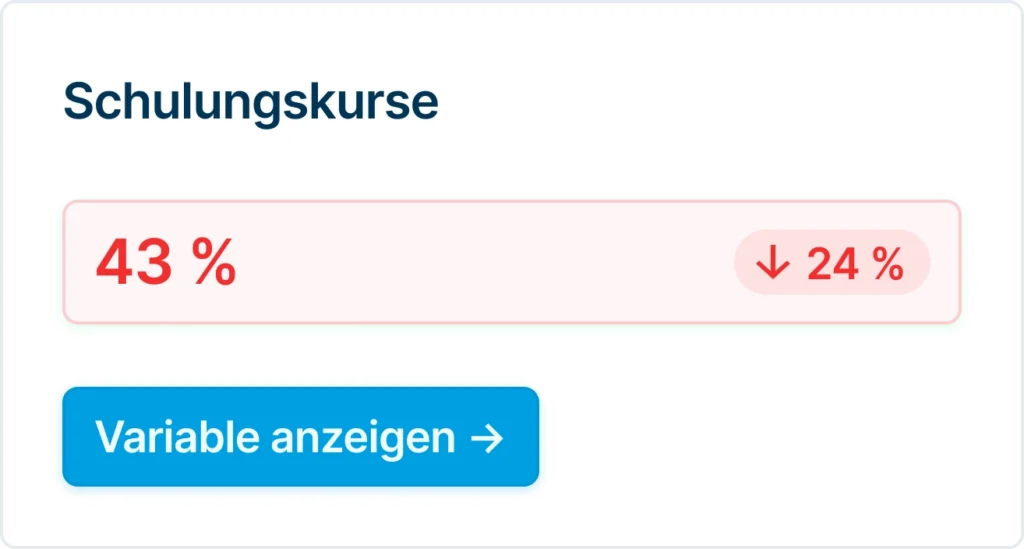The image size is (1024, 549).
Task: Click the 24 % text inside the badge
Action: tap(855, 264)
